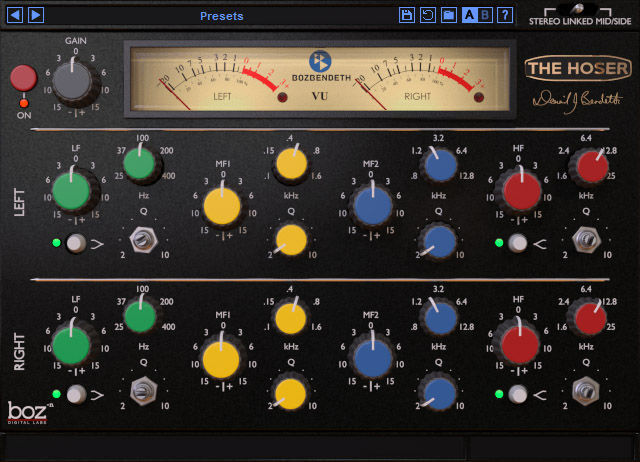Go to the next preset arrow
The width and height of the screenshot is (640, 462).
pyautogui.click(x=36, y=15)
